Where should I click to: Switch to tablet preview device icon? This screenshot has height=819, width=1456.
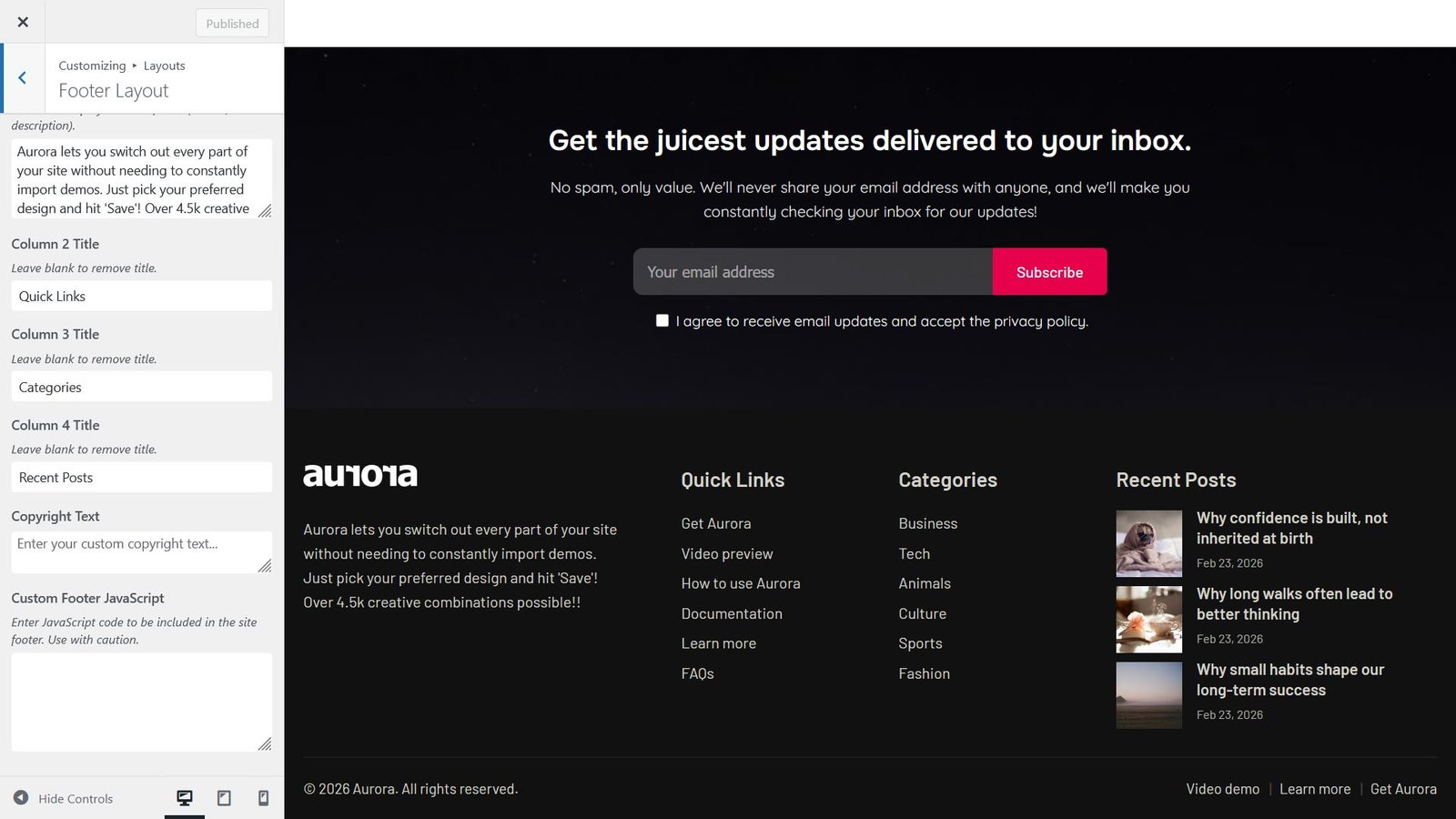point(224,798)
